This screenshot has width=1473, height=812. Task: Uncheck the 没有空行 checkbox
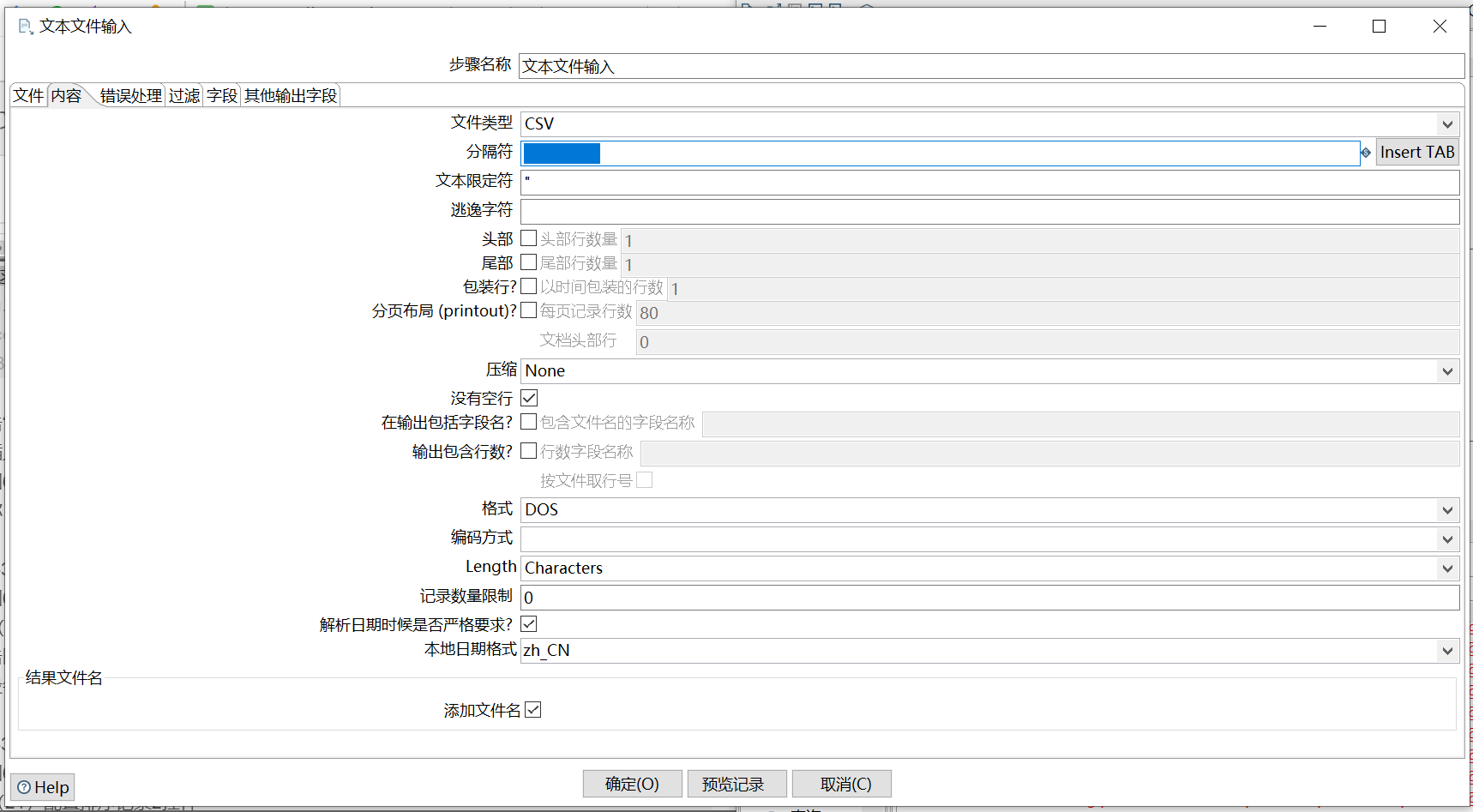pos(529,398)
